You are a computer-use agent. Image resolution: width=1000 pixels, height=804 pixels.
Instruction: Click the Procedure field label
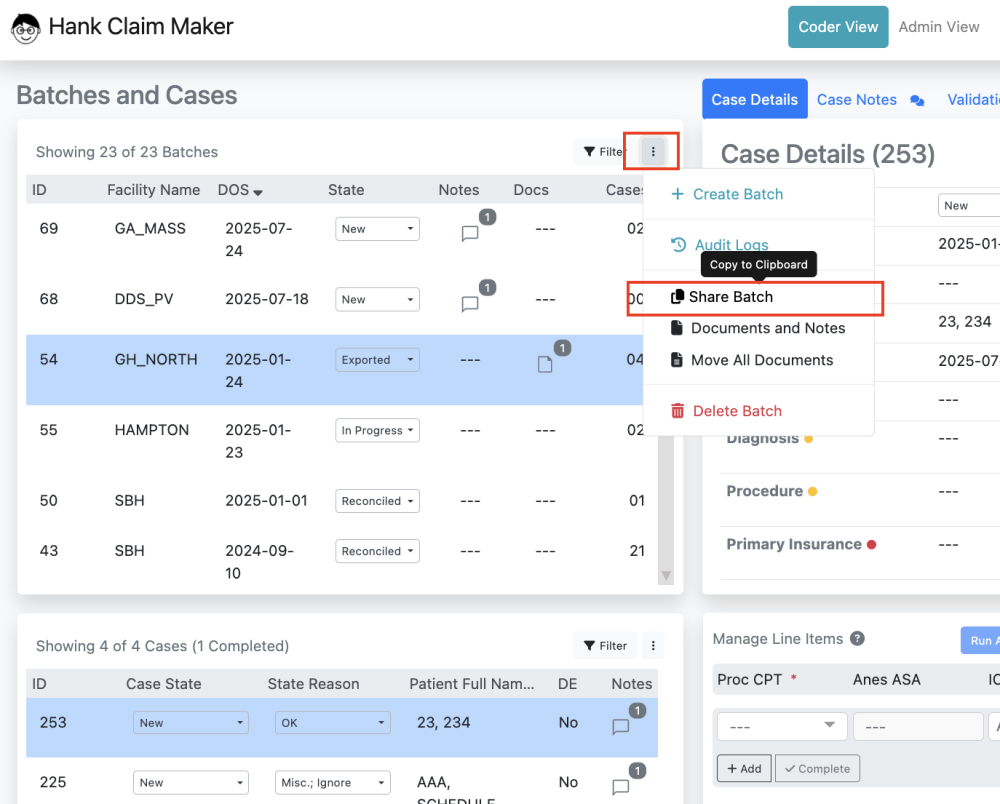[764, 491]
